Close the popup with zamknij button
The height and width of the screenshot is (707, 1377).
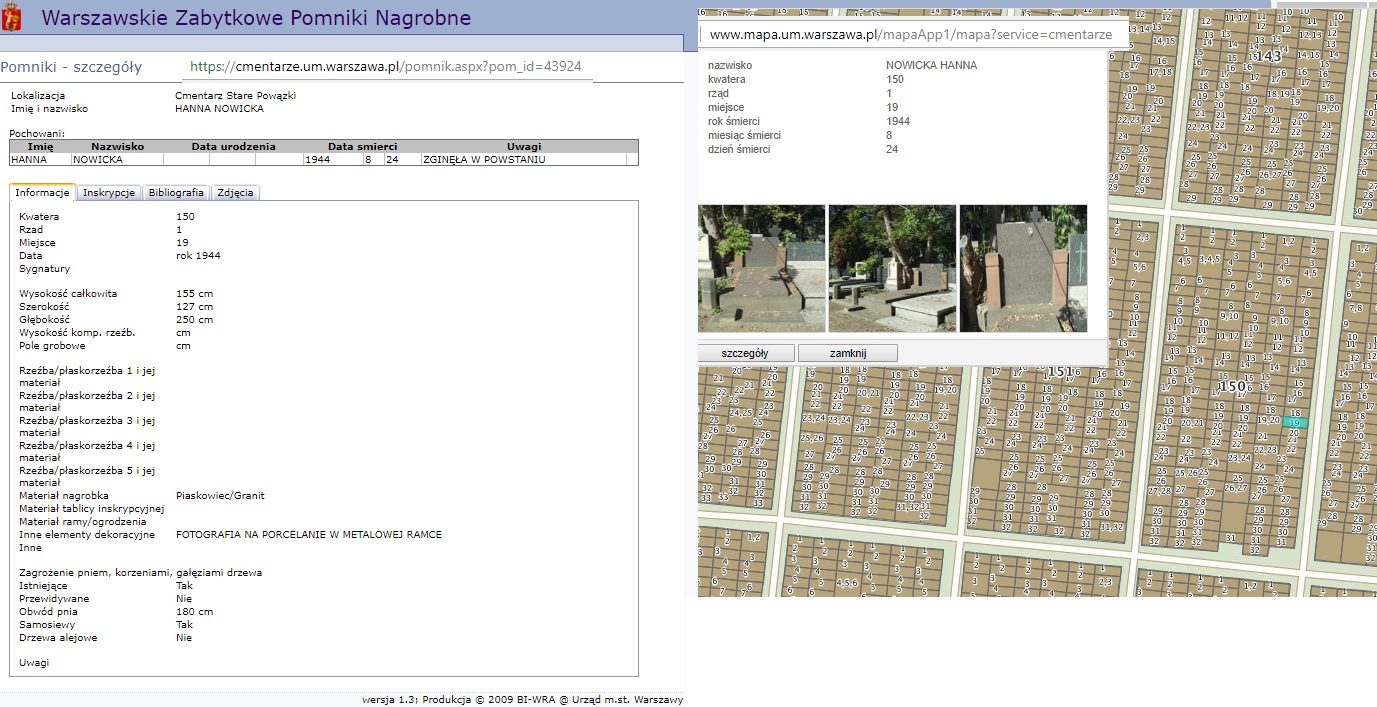[847, 353]
